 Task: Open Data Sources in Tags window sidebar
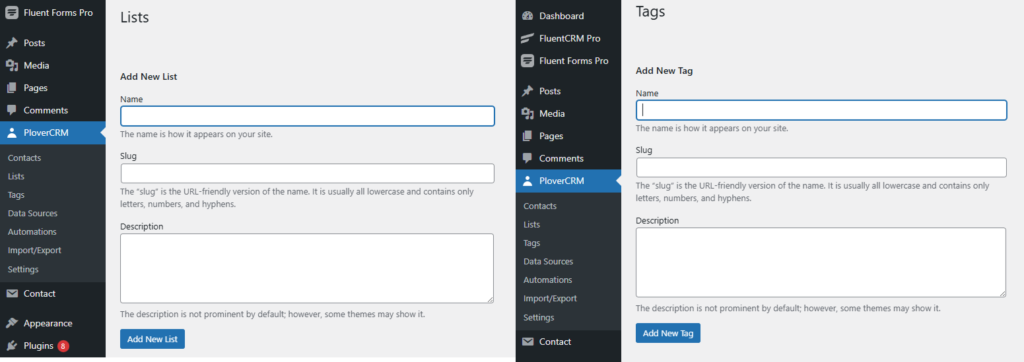[549, 261]
